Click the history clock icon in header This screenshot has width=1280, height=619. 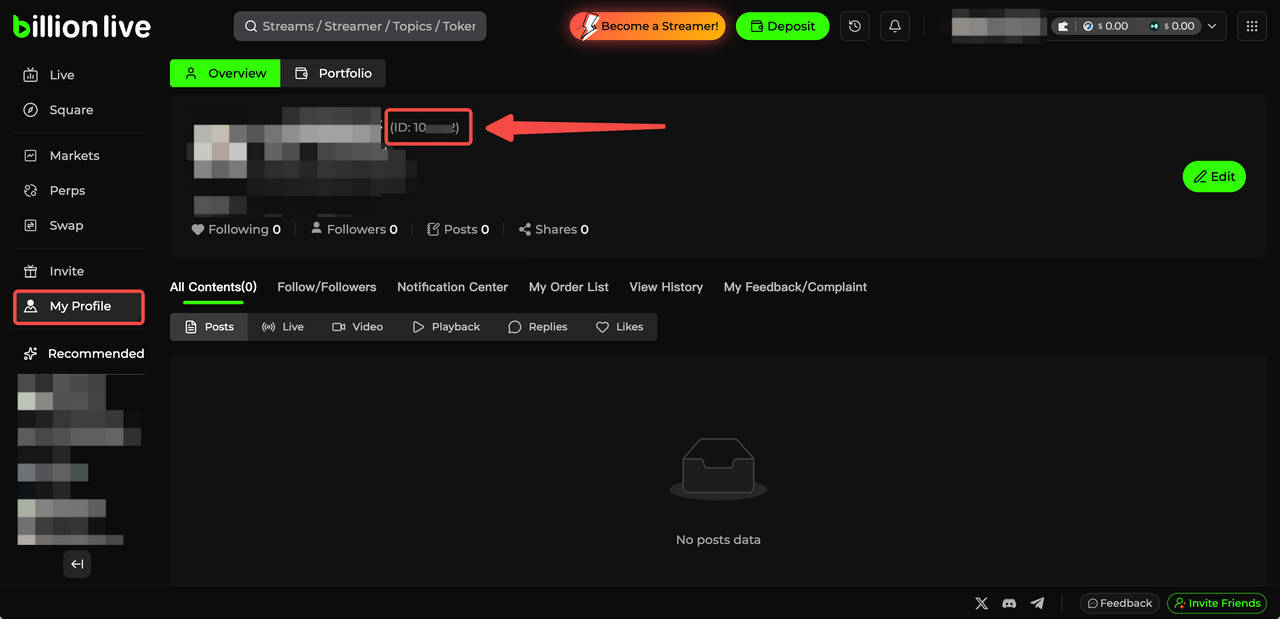854,26
